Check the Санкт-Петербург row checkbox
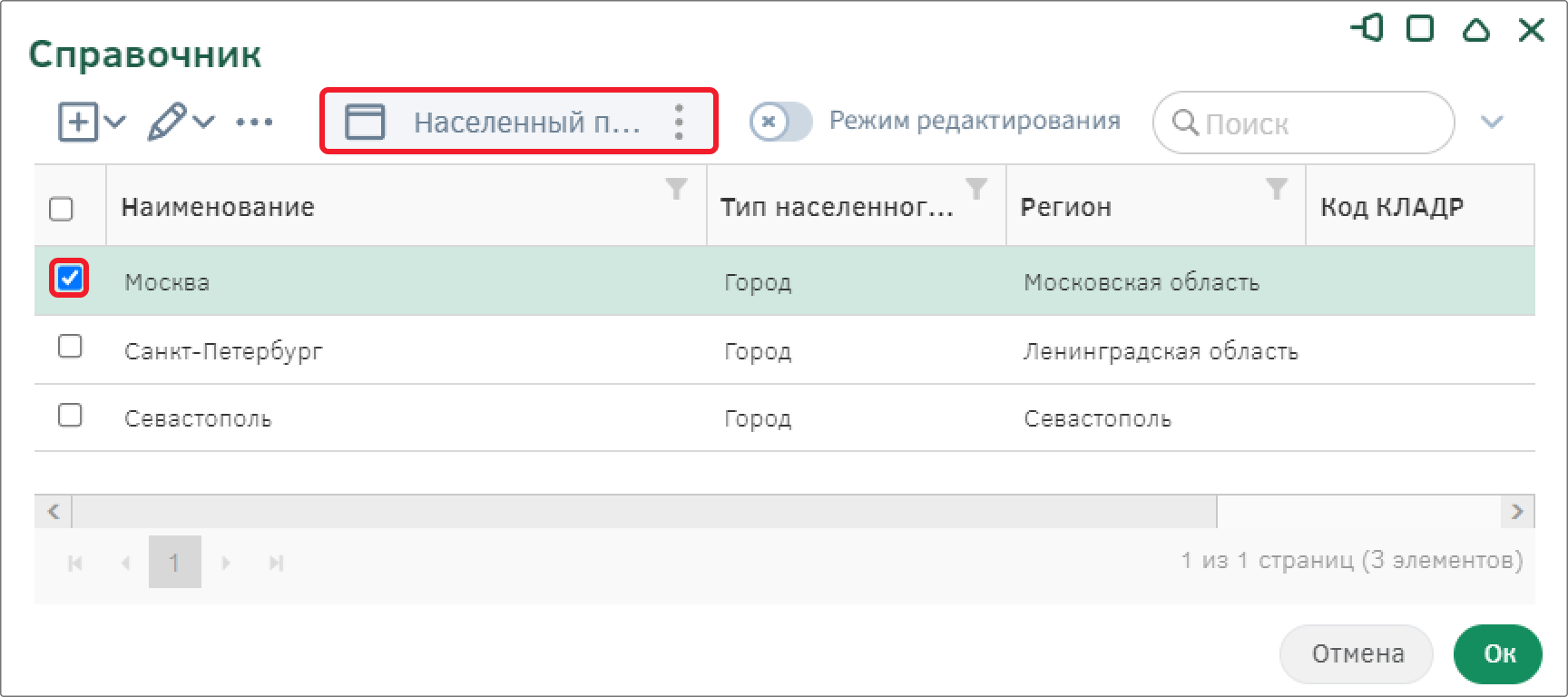This screenshot has height=697, width=1568. click(70, 347)
